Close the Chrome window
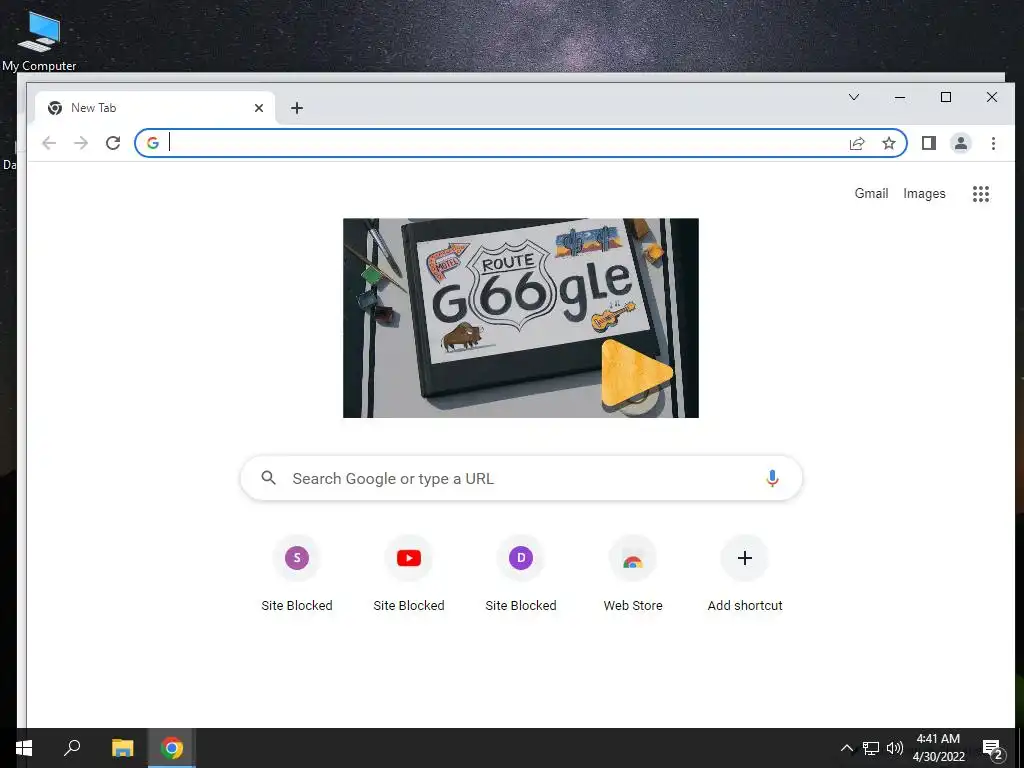 click(x=992, y=97)
